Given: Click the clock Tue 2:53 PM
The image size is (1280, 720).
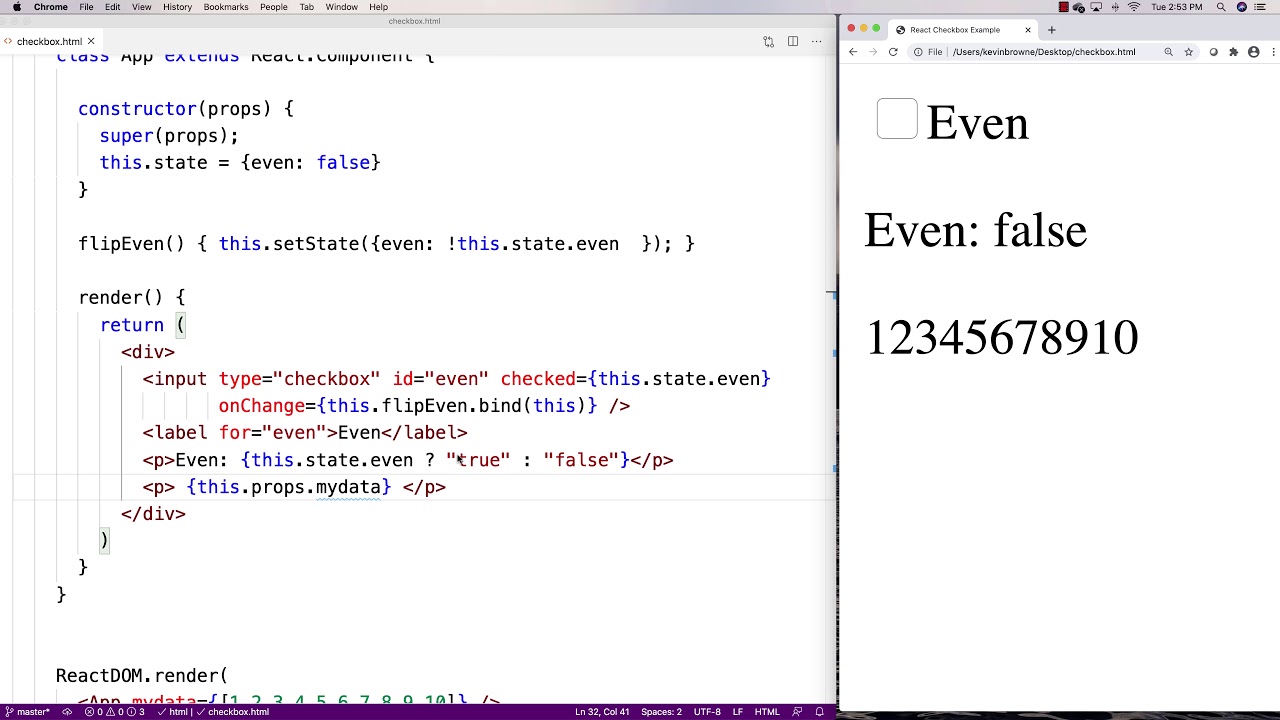Looking at the screenshot, I should pos(1176,7).
